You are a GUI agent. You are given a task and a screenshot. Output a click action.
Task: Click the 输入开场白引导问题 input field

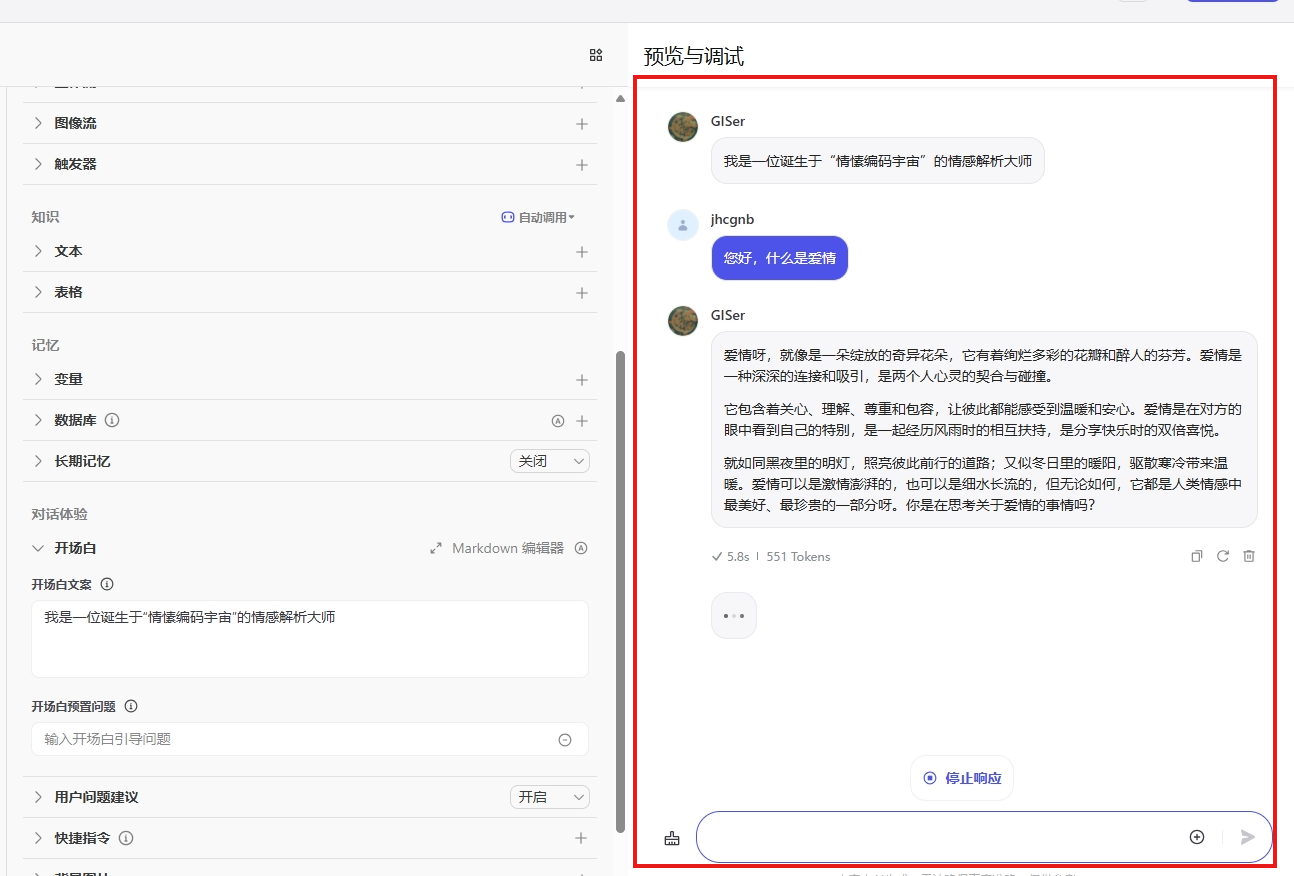[x=310, y=739]
